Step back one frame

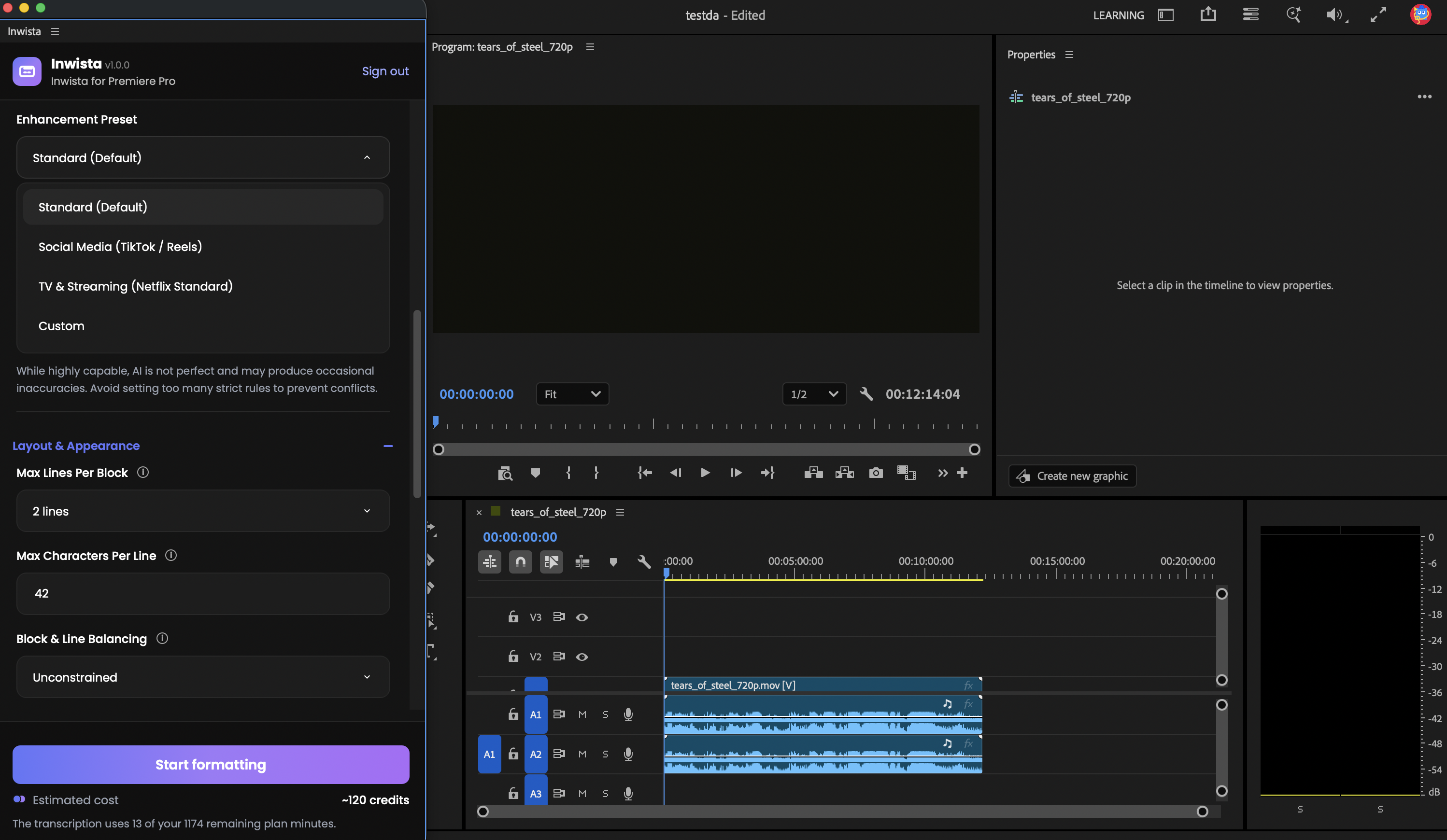675,473
